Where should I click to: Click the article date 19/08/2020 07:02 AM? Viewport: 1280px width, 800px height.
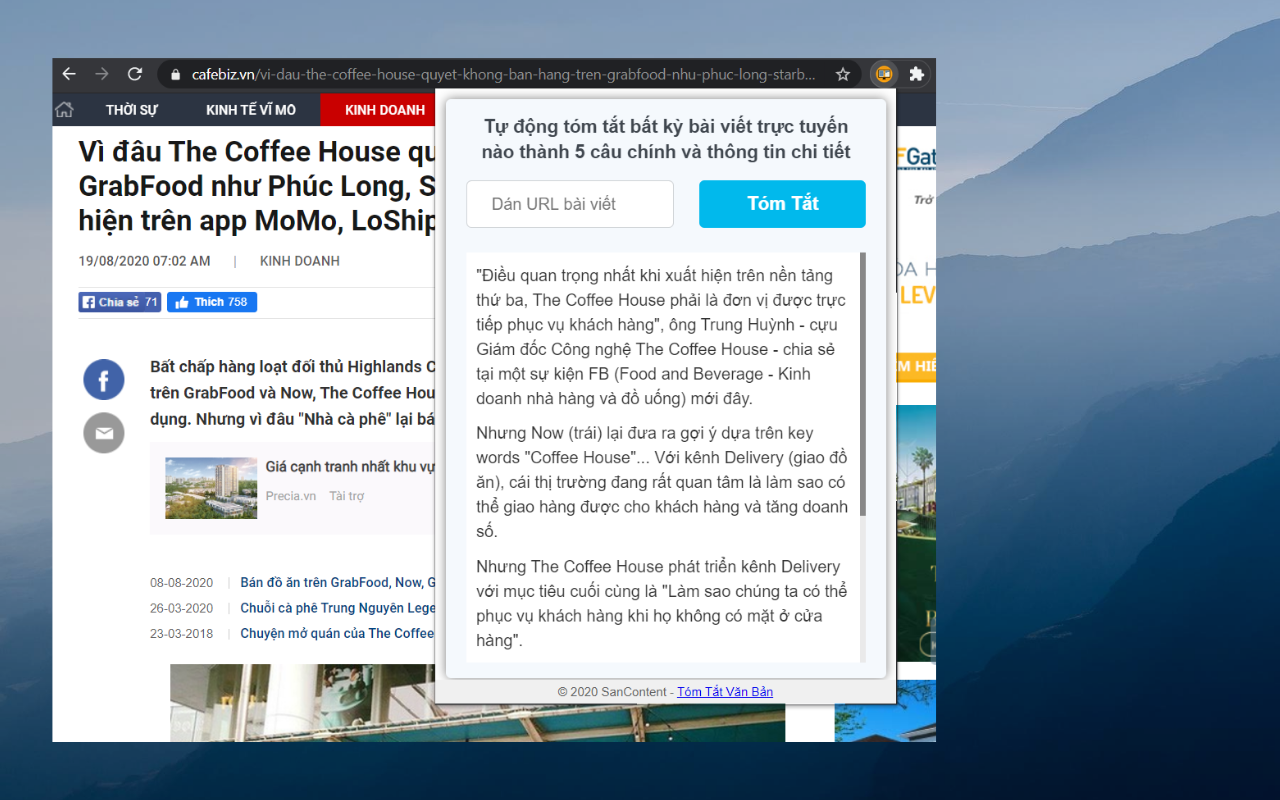click(145, 261)
